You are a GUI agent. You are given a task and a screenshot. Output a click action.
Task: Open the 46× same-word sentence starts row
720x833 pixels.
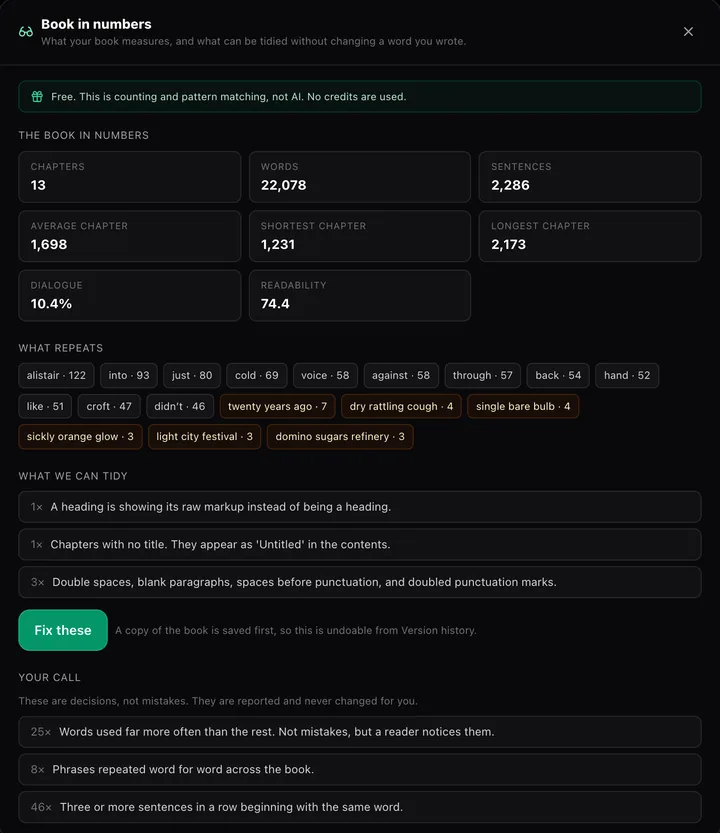[360, 808]
